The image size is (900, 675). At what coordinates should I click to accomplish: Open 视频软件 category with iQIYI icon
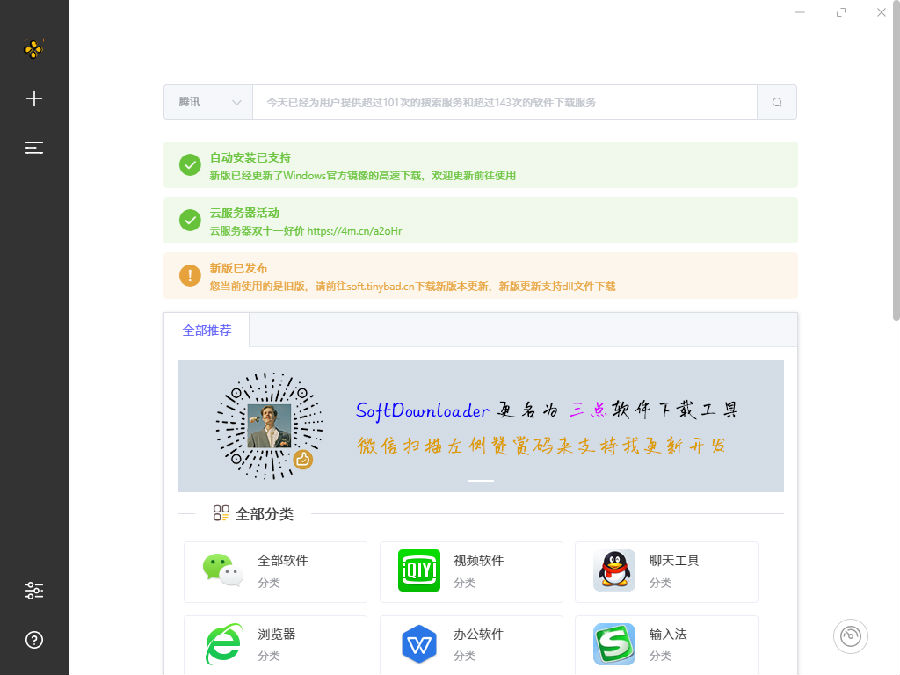471,571
